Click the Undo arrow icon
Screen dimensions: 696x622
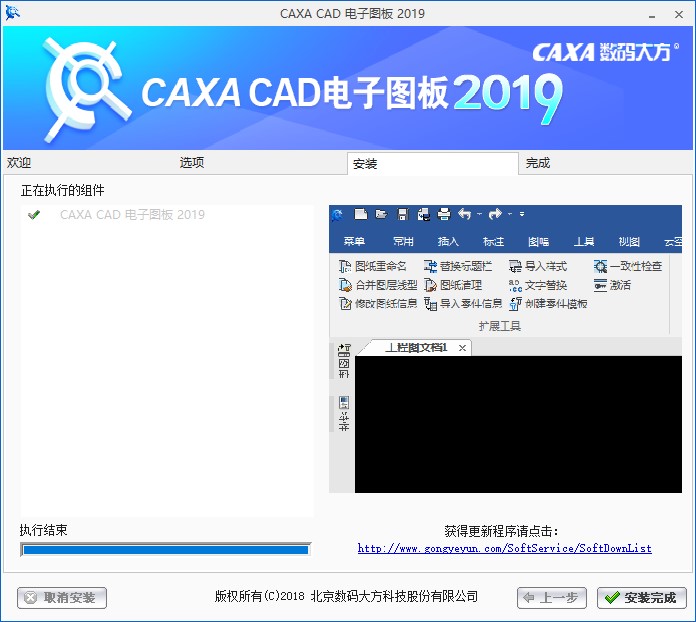pos(464,214)
